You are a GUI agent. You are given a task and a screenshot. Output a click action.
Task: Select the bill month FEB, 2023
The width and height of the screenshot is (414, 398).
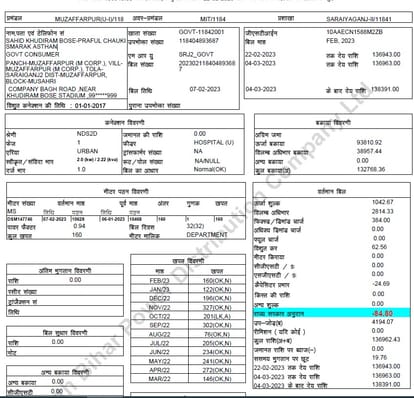tap(340, 41)
